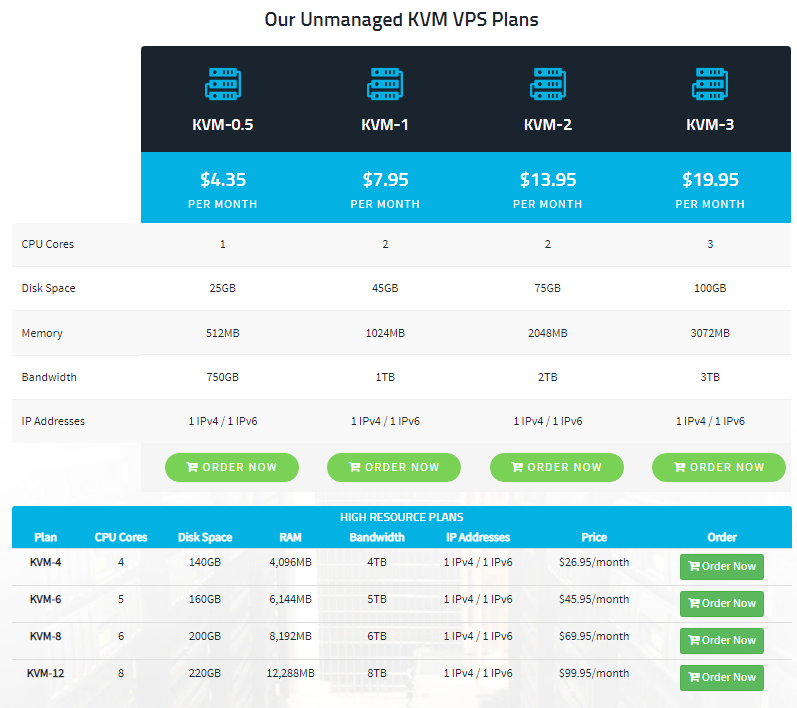Click the Price column header
The image size is (797, 708).
[x=594, y=537]
